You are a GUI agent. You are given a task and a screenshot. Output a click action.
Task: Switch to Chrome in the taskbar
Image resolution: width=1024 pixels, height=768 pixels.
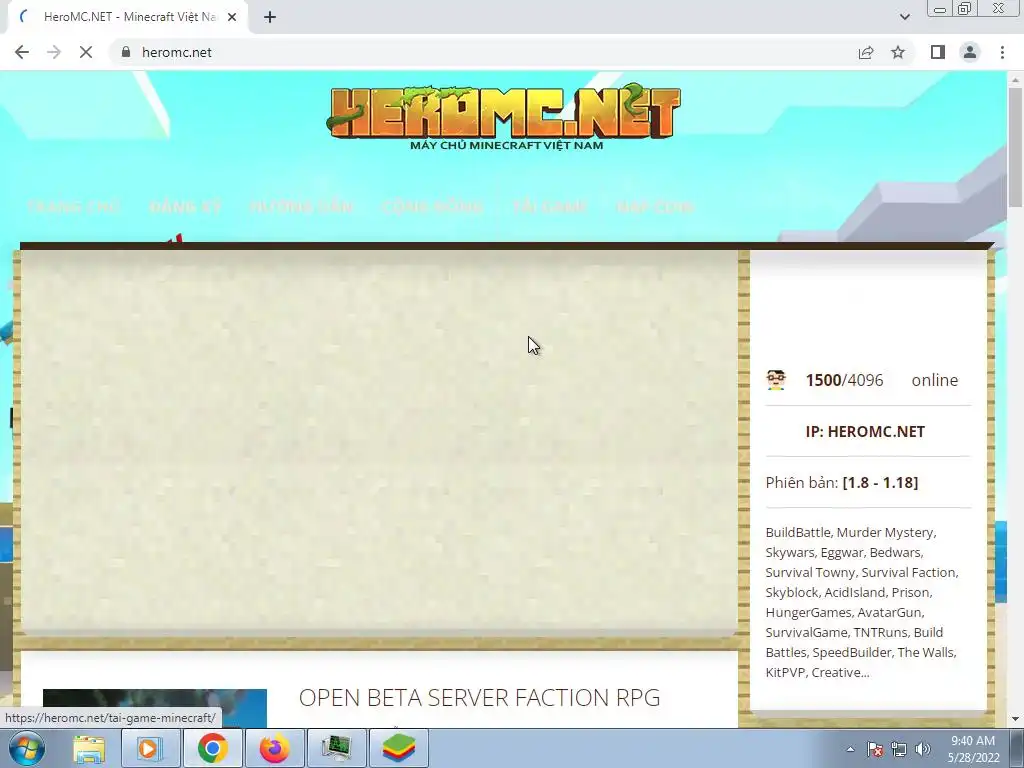pyautogui.click(x=212, y=748)
